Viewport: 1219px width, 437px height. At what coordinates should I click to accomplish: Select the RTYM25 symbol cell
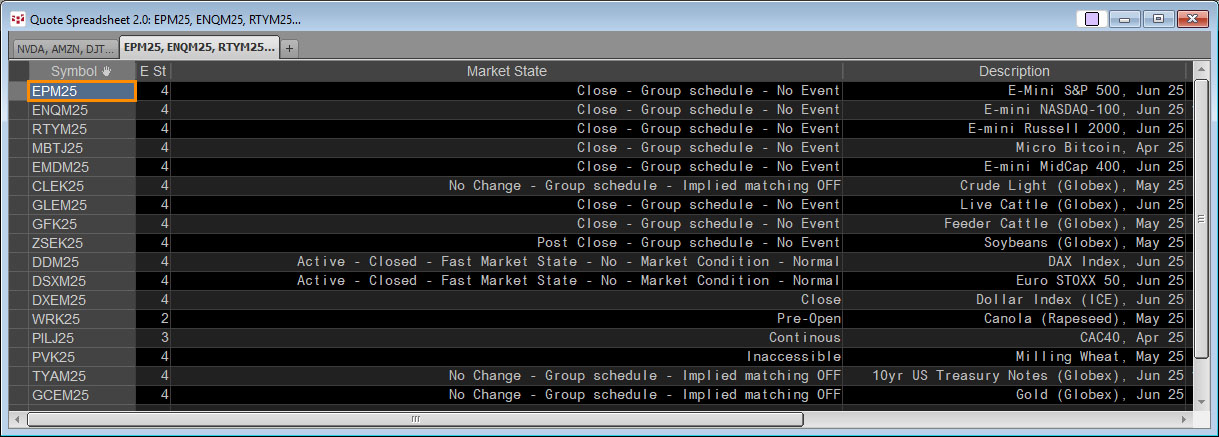click(82, 129)
